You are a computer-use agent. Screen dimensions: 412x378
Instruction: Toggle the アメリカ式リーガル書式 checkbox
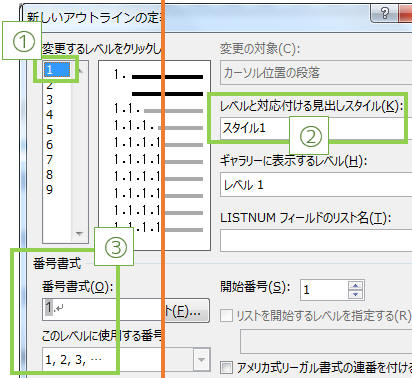coord(226,368)
